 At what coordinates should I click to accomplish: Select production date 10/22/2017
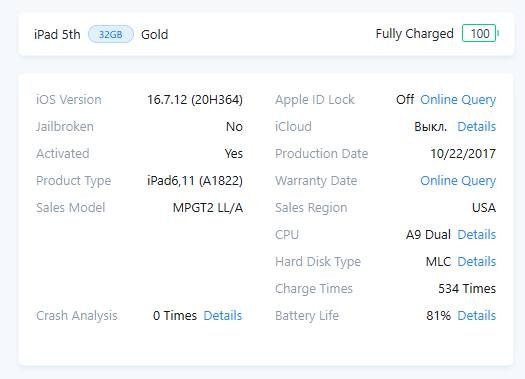coord(463,154)
